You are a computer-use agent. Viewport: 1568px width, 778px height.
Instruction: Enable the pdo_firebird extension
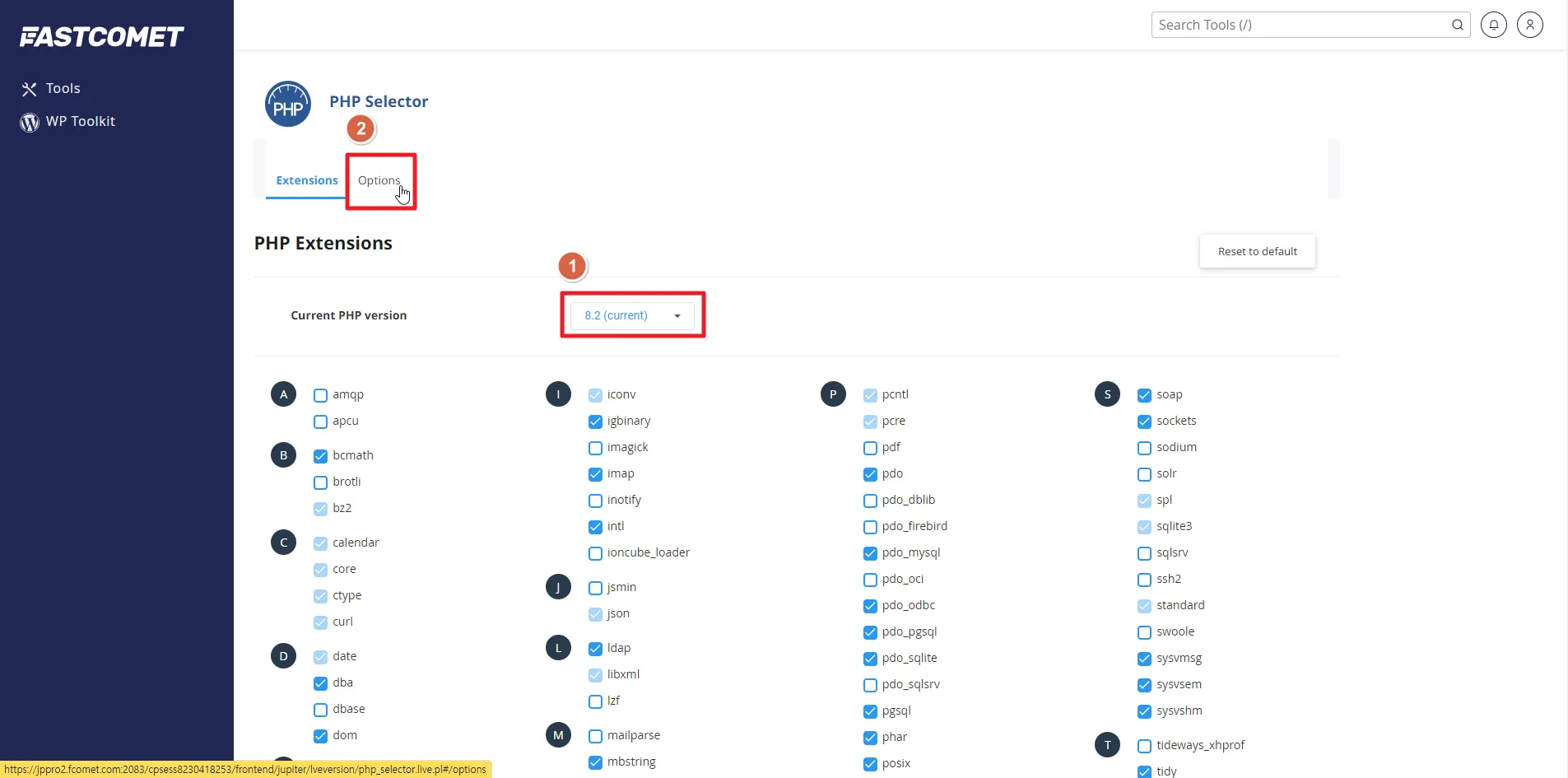point(870,527)
